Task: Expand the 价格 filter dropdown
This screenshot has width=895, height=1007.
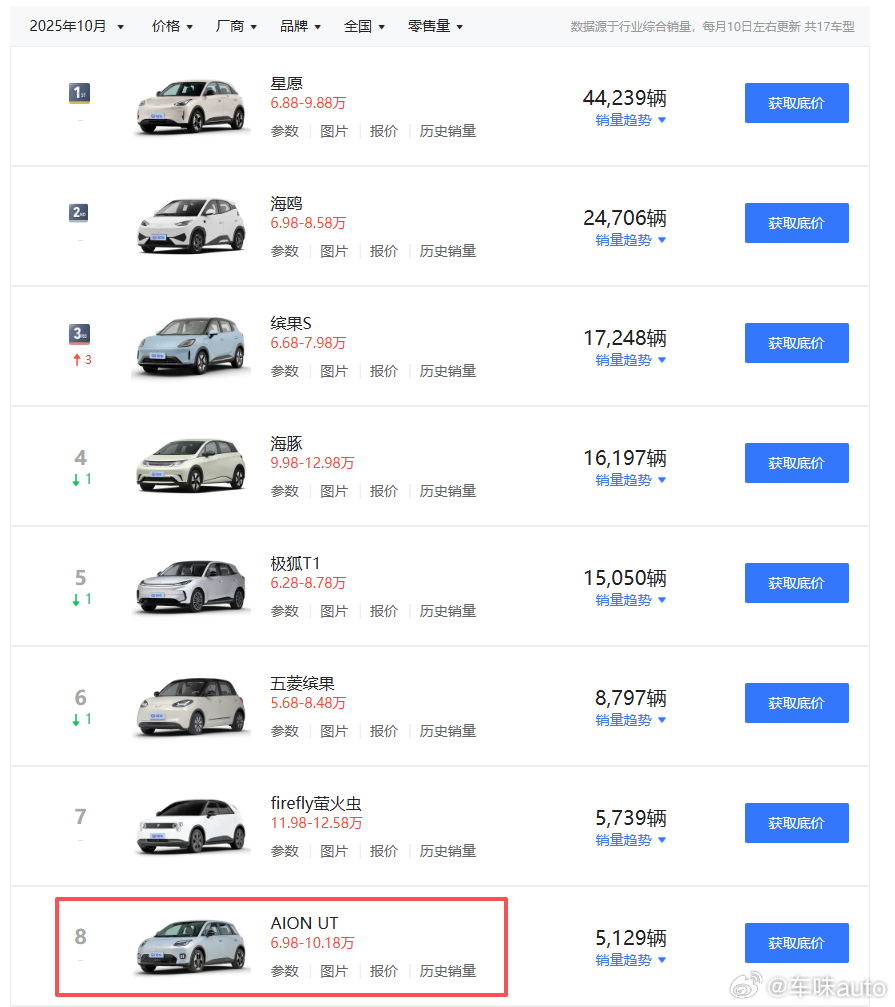Action: pos(173,26)
